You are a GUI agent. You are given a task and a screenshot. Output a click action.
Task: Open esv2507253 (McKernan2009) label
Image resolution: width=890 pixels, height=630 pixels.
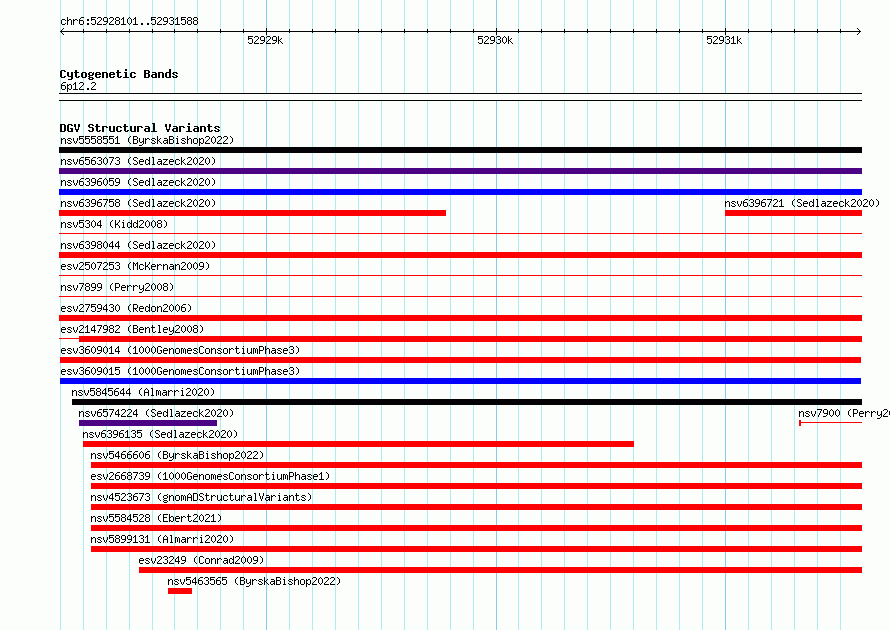coord(135,266)
